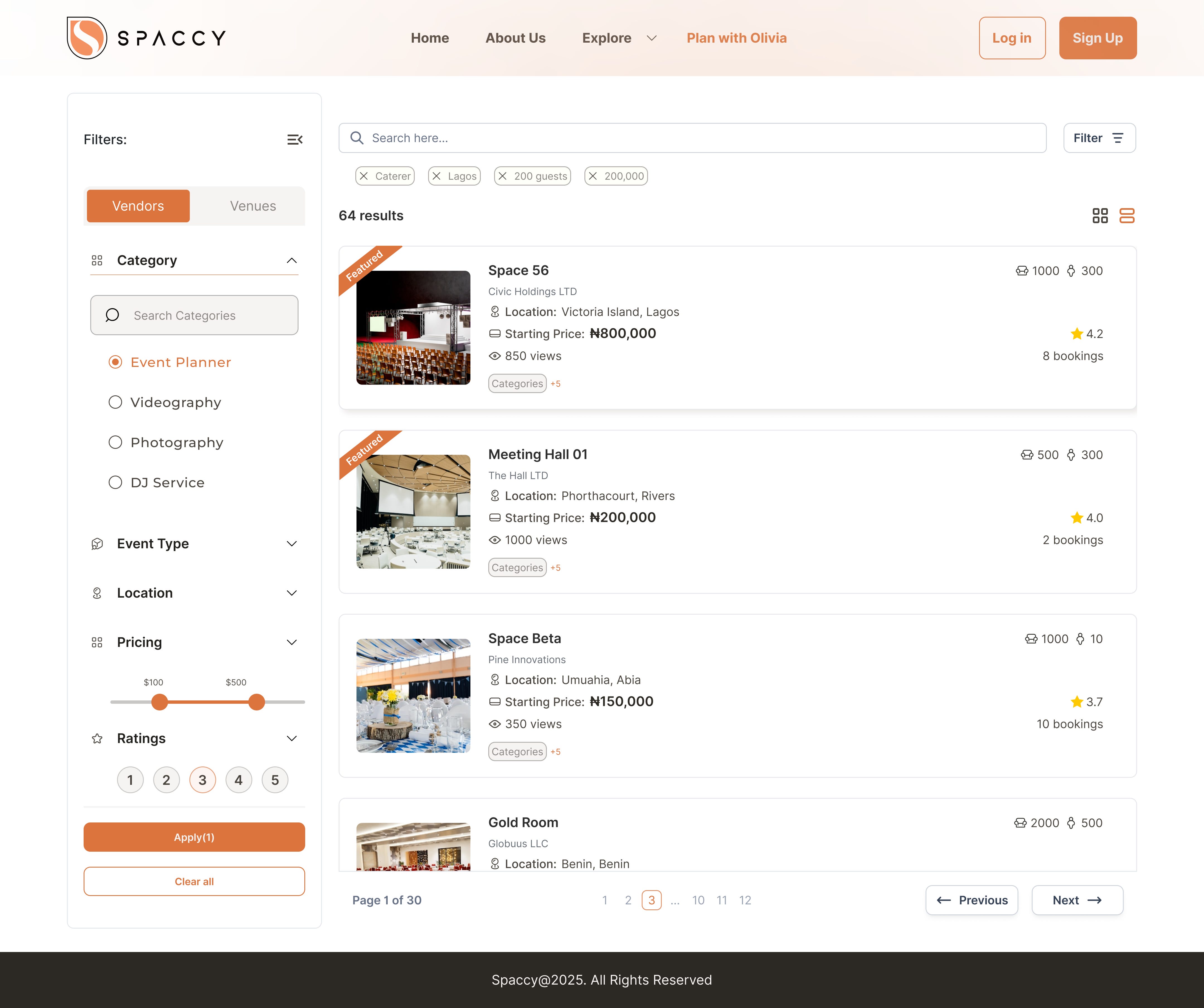Click the Location pin filter icon
The height and width of the screenshot is (1008, 1204).
(x=97, y=593)
